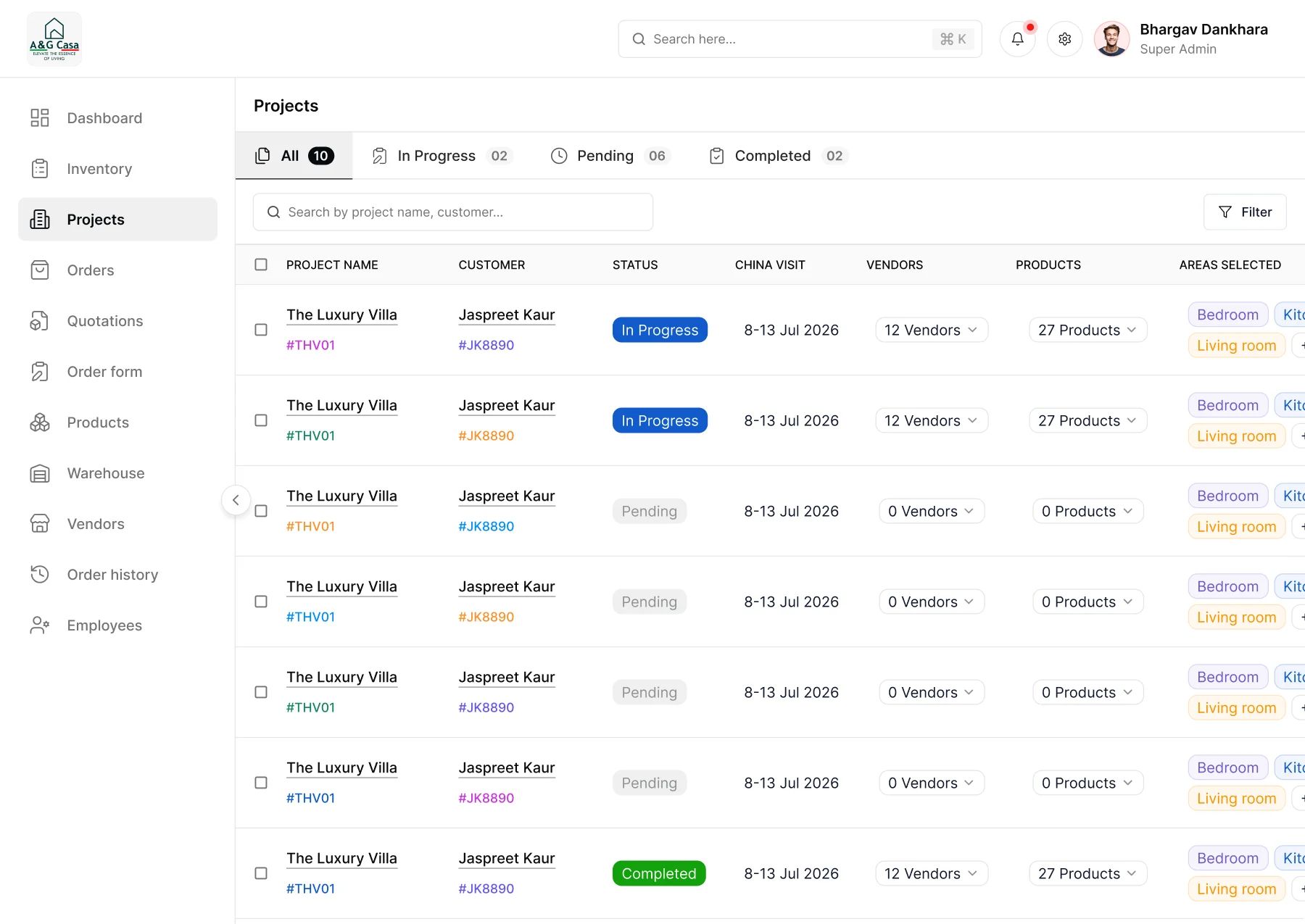The image size is (1305, 924).
Task: Switch to the All projects tab
Action: [x=294, y=156]
